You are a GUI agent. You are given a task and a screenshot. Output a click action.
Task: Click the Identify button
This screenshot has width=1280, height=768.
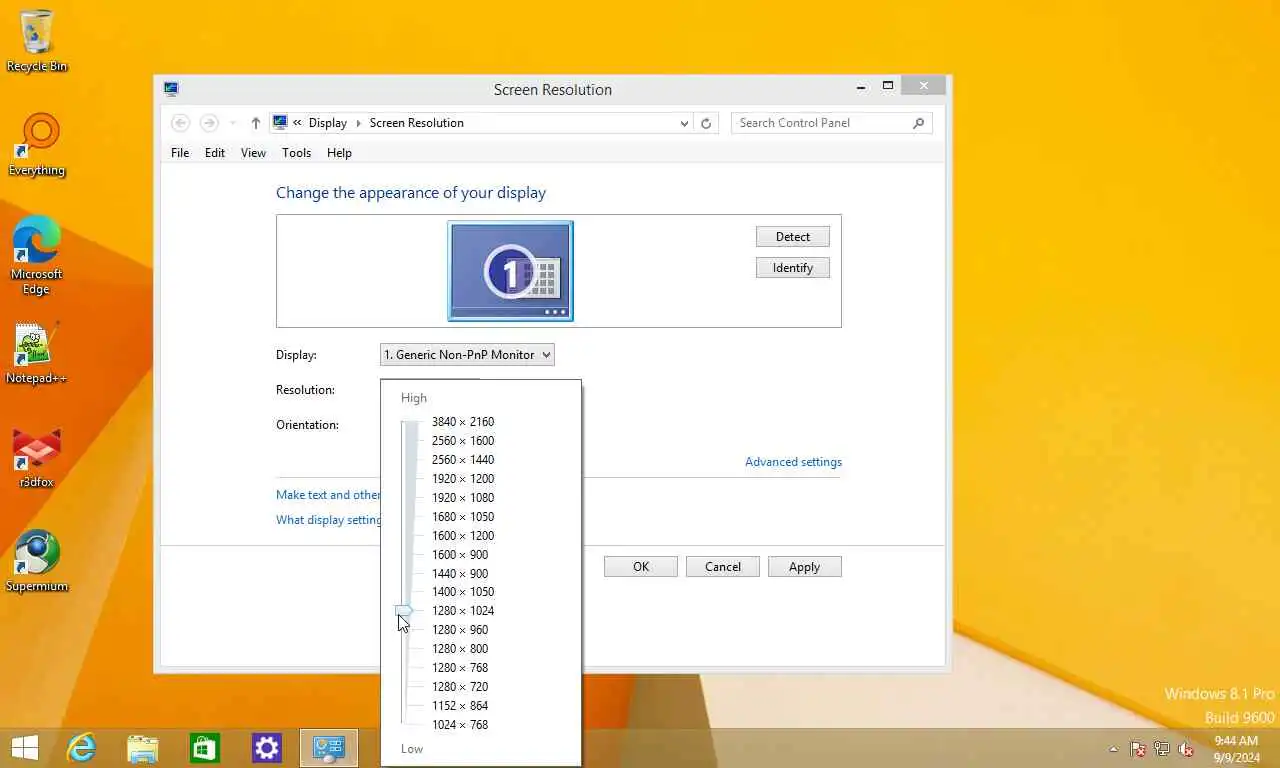coord(793,268)
